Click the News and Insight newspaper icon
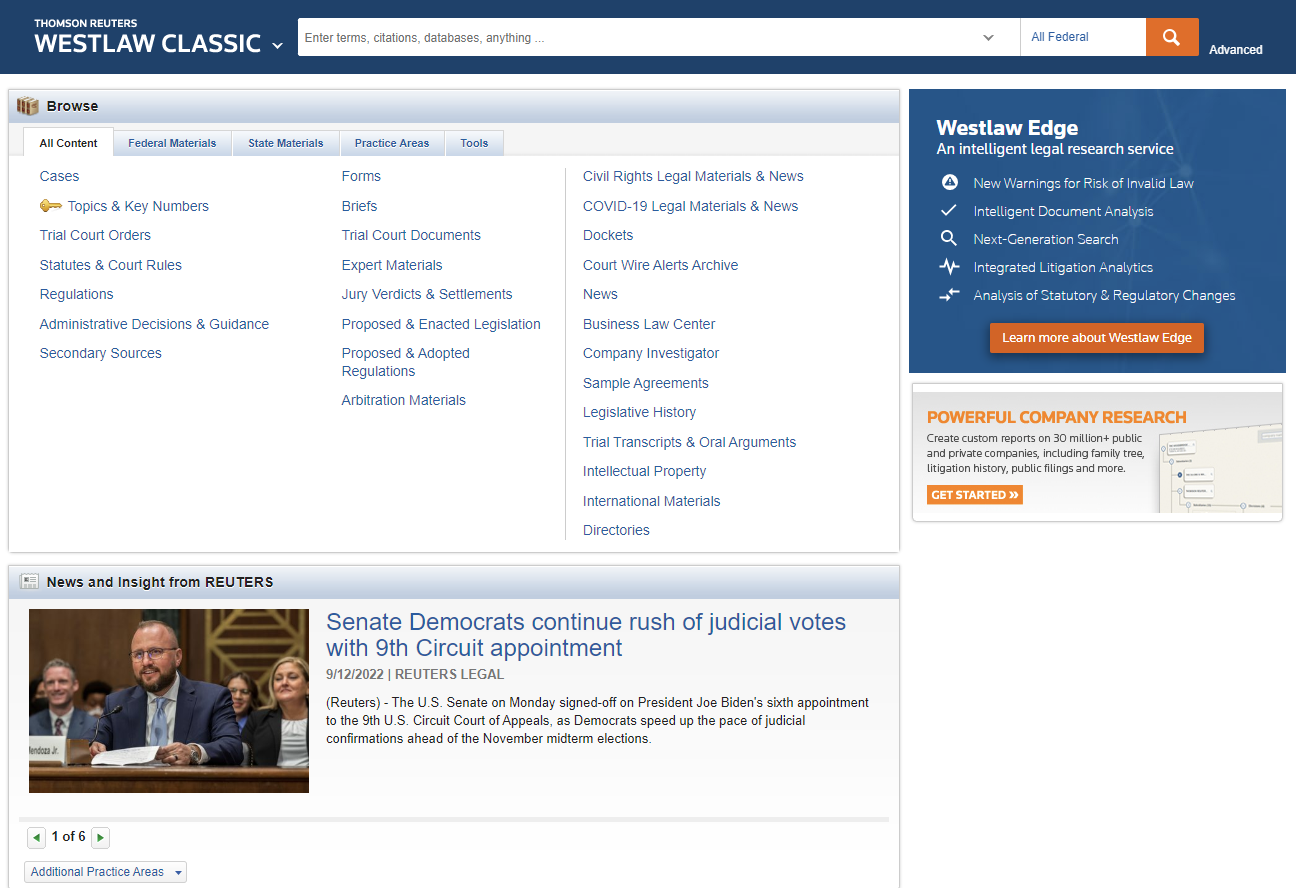The height and width of the screenshot is (888, 1296). click(29, 582)
